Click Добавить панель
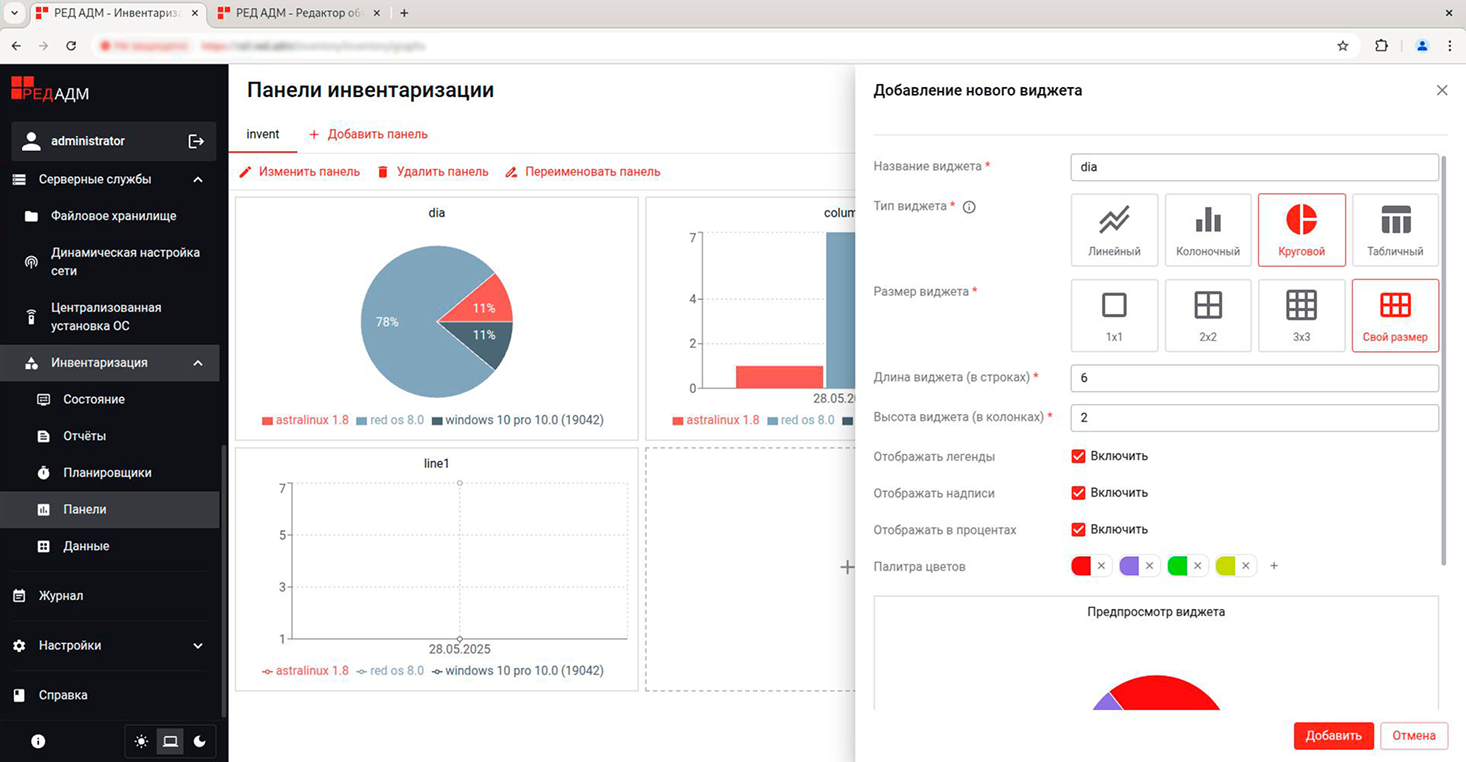Screen dimensions: 1466x762 [x=368, y=134]
